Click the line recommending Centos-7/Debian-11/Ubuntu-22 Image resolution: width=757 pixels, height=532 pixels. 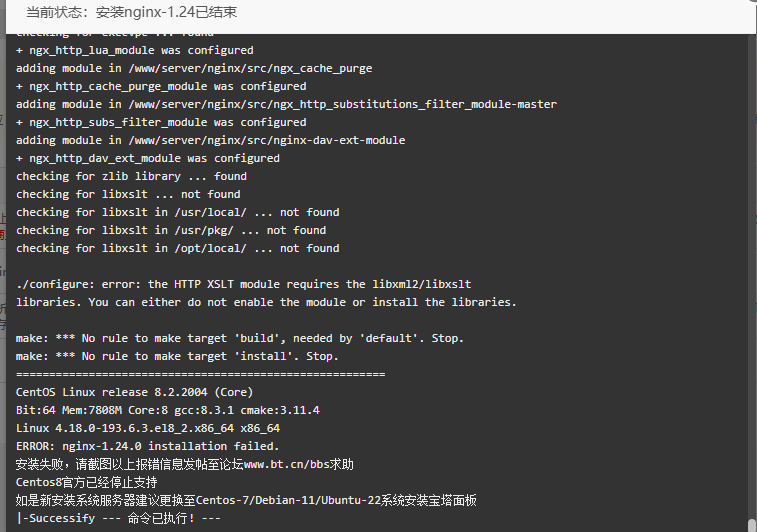pyautogui.click(x=246, y=500)
